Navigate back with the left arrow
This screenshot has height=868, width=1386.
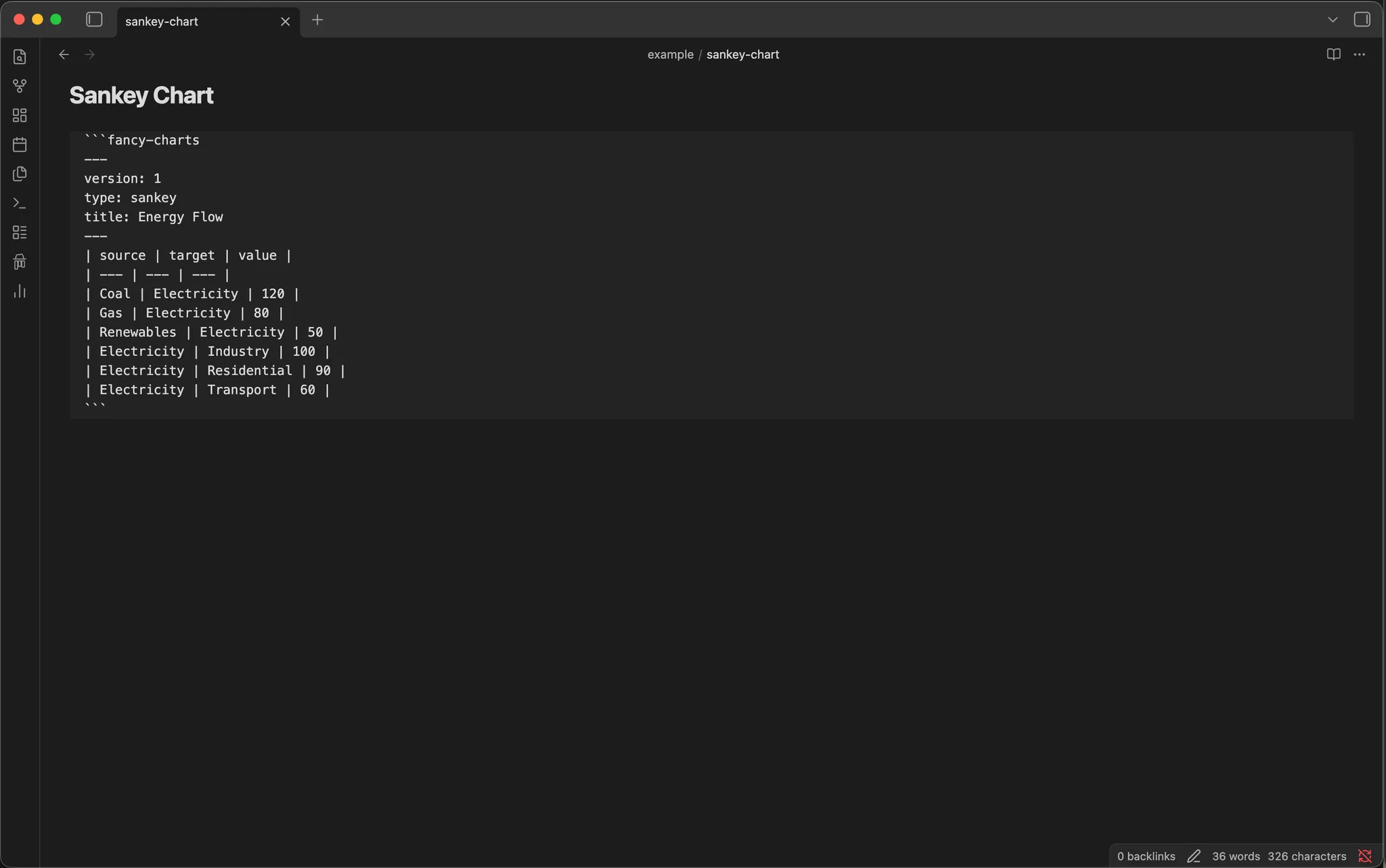coord(64,55)
